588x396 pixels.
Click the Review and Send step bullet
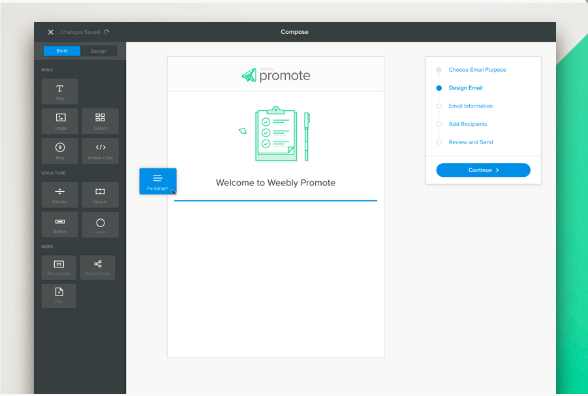[x=439, y=142]
